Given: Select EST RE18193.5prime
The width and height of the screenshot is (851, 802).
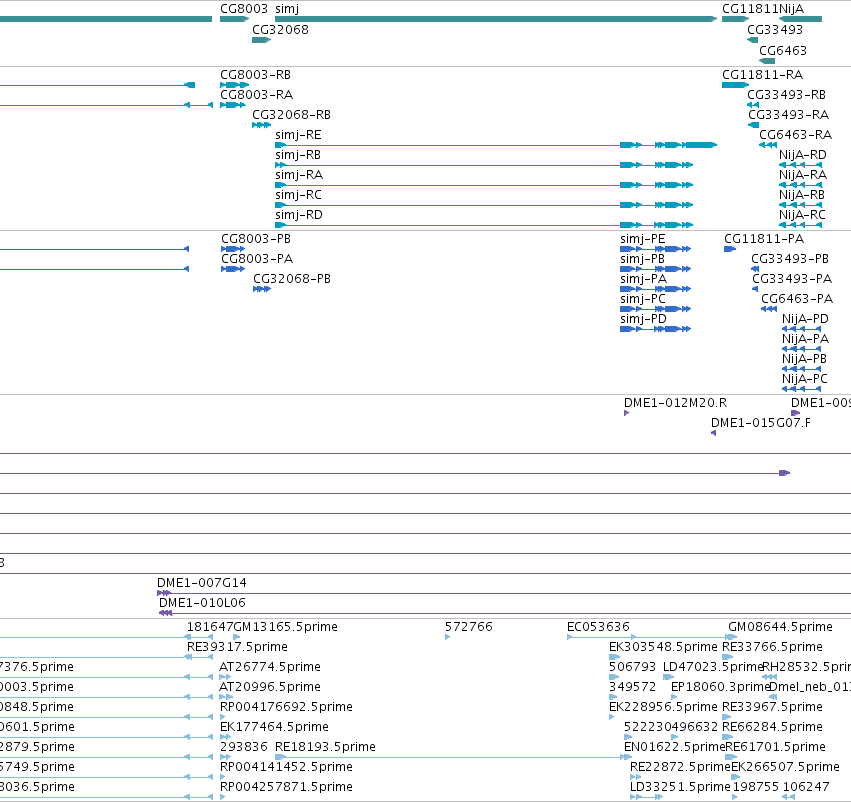Looking at the screenshot, I should [x=325, y=748].
